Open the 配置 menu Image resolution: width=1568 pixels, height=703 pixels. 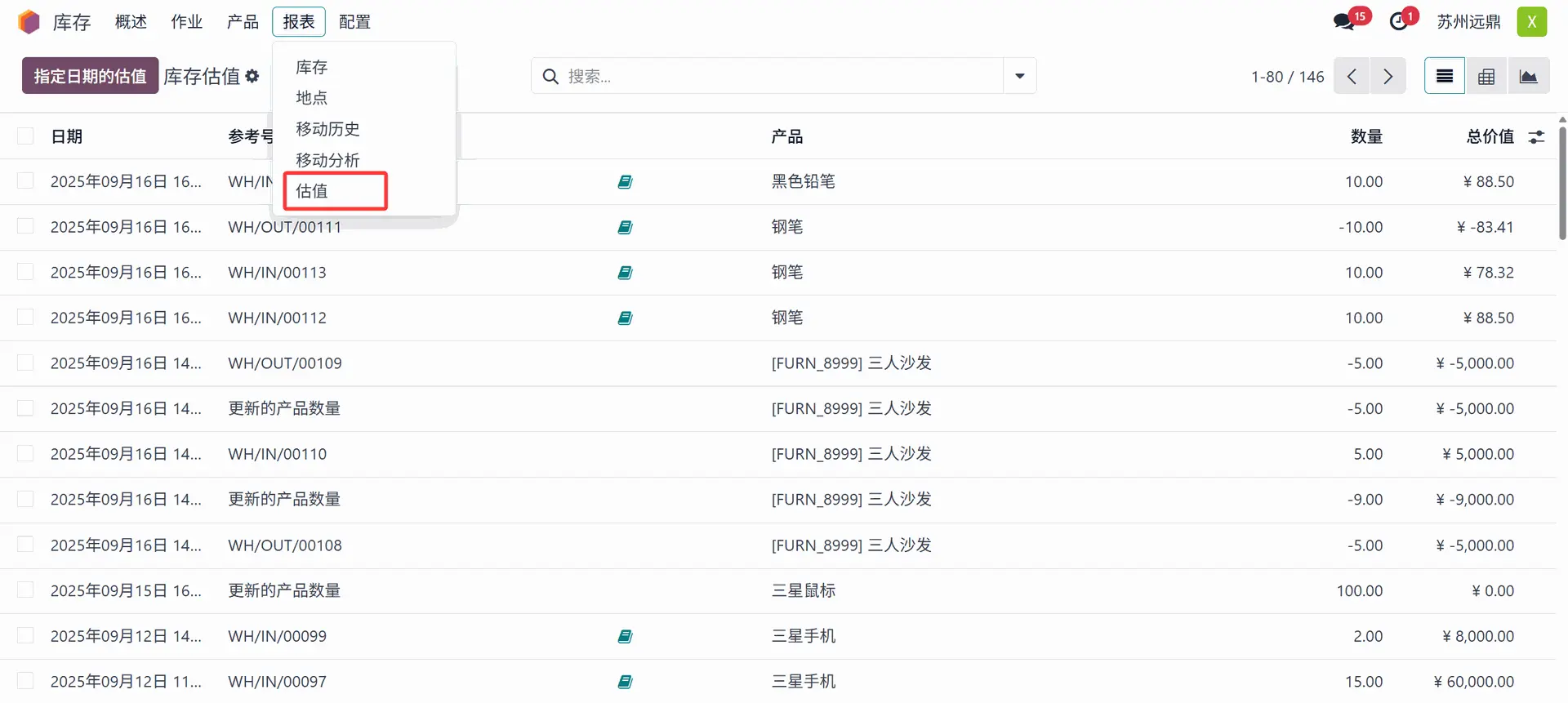(x=354, y=22)
